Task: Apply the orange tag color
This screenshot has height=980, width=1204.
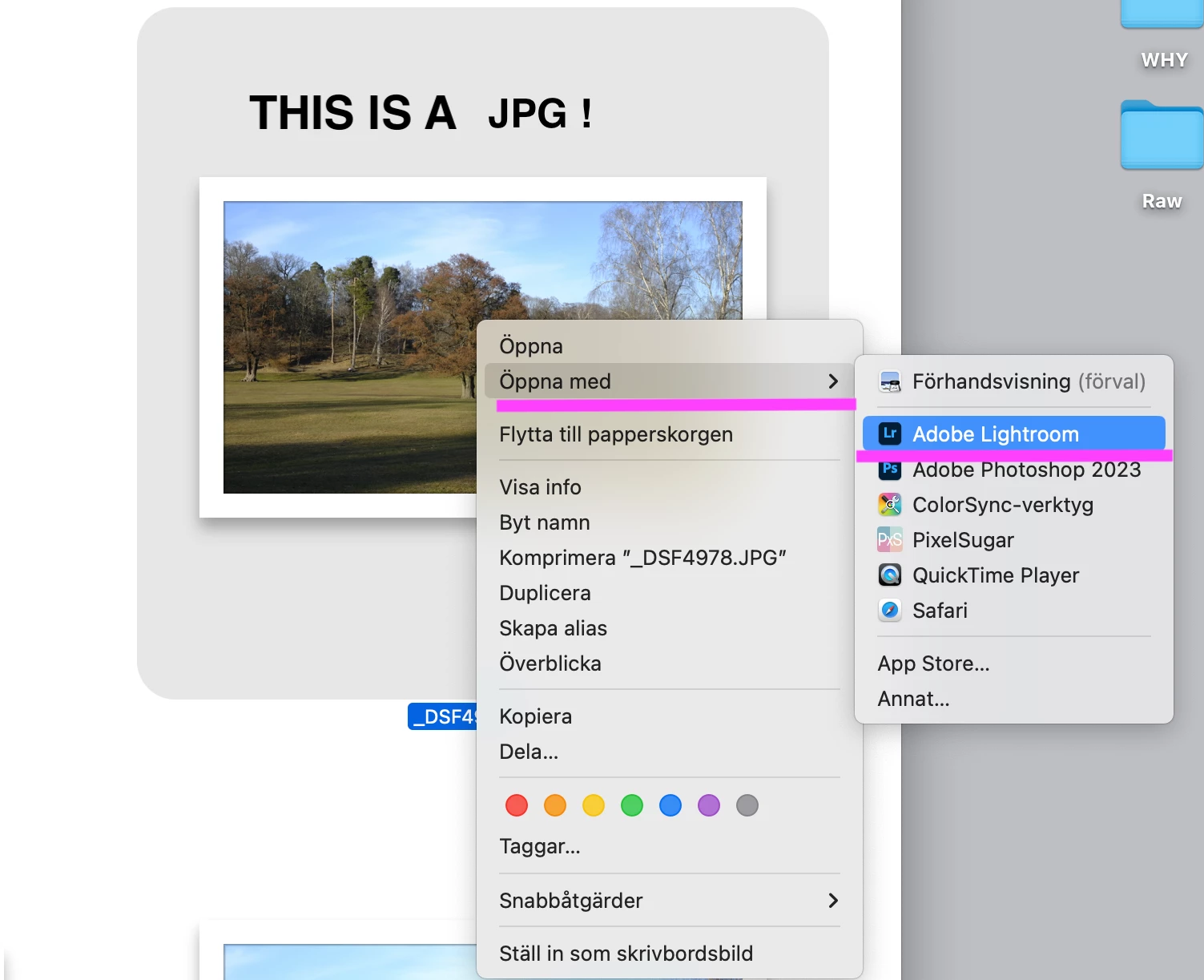Action: 555,805
